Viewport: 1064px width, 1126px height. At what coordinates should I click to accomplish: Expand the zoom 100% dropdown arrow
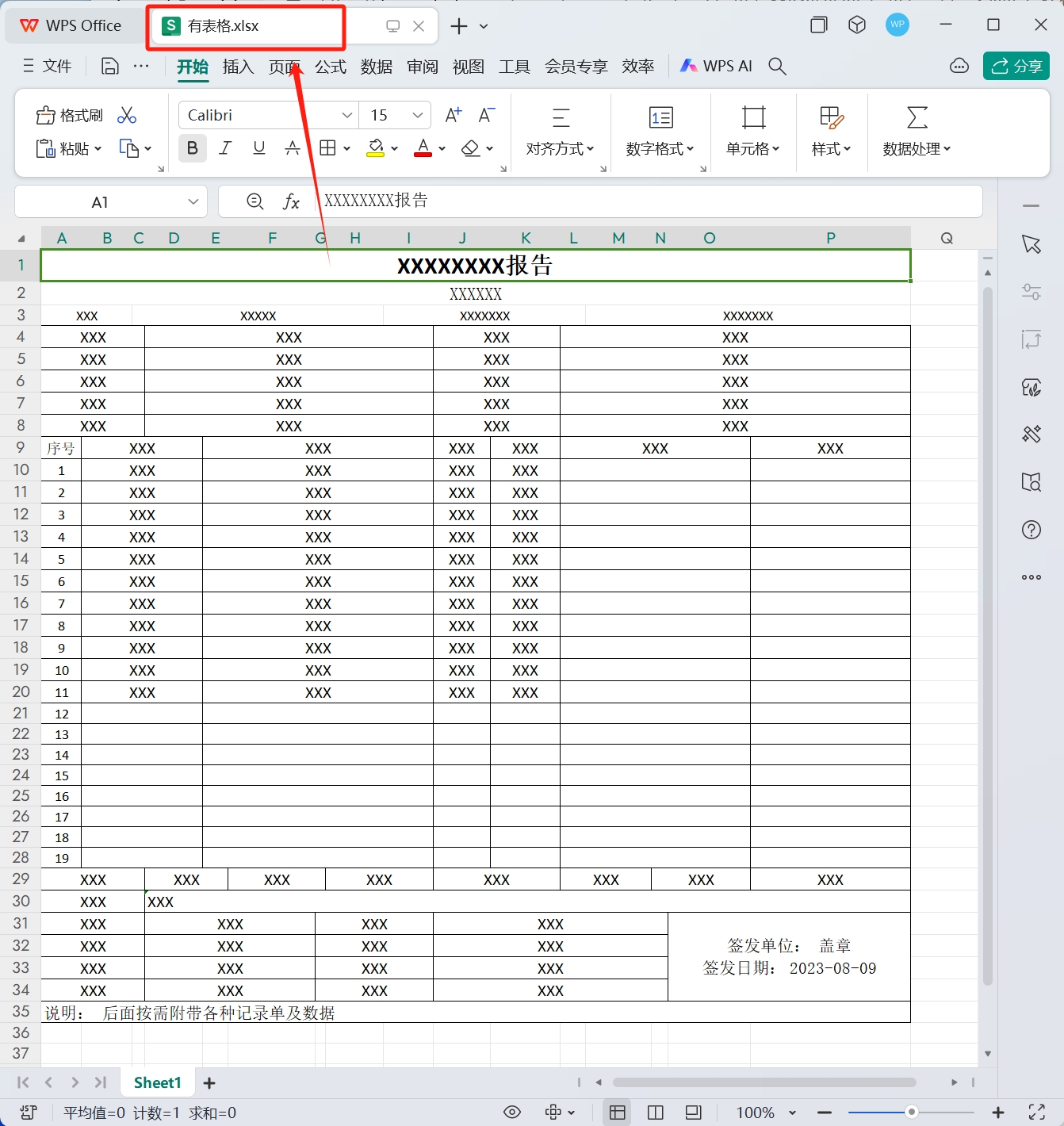[x=792, y=1113]
